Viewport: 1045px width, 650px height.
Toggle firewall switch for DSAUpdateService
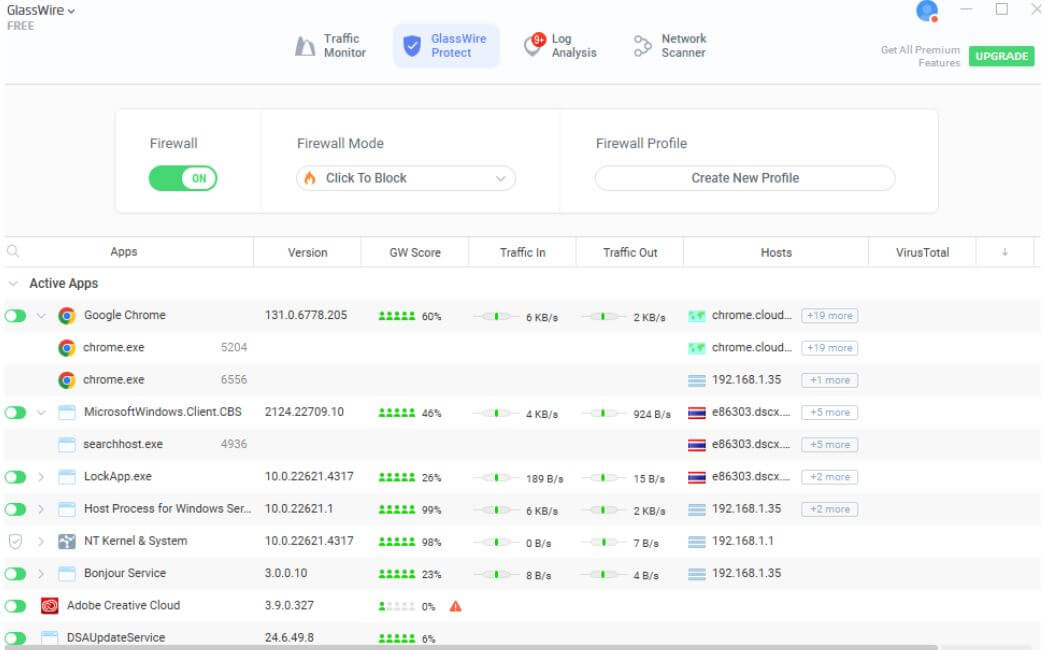[x=15, y=638]
